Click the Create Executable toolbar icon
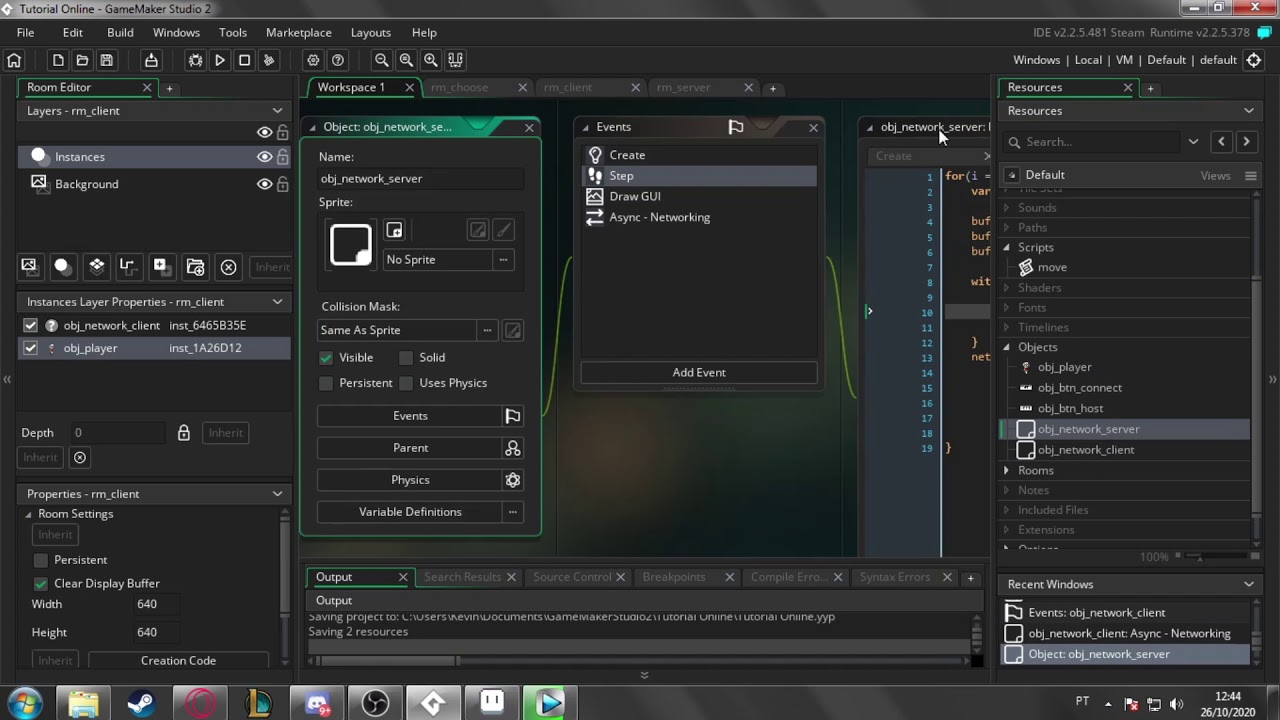 (x=151, y=60)
